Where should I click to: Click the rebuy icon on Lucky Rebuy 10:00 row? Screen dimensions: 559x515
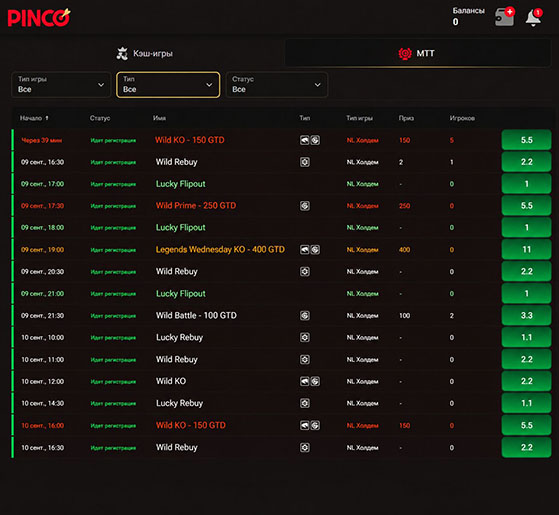click(305, 338)
